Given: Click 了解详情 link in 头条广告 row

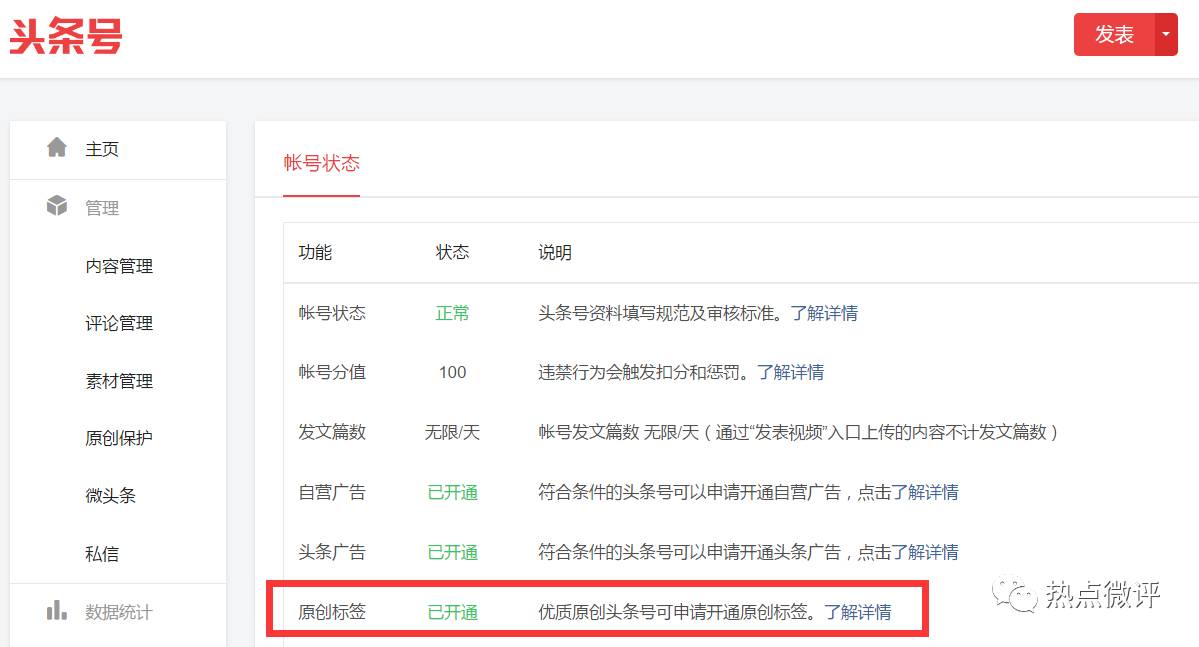Looking at the screenshot, I should [925, 552].
